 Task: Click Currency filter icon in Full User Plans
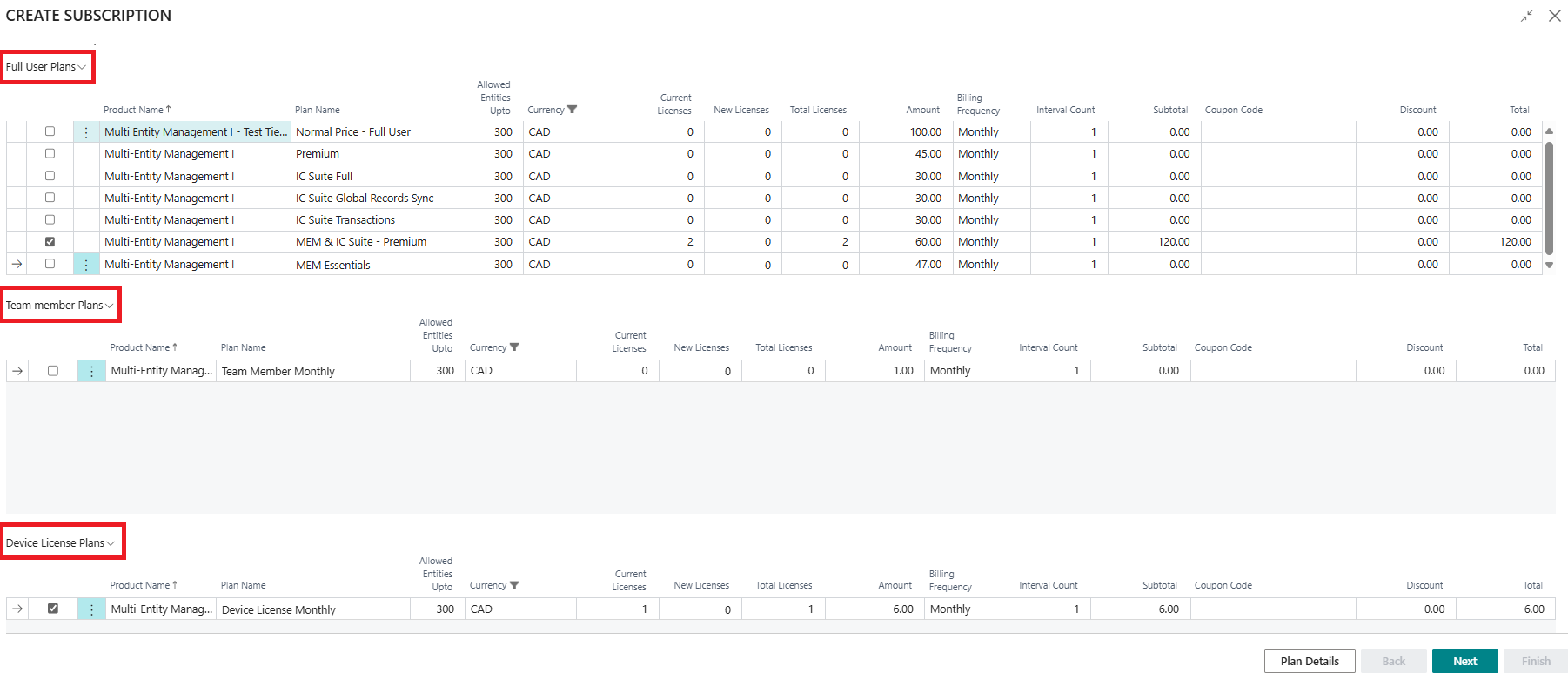tap(572, 110)
